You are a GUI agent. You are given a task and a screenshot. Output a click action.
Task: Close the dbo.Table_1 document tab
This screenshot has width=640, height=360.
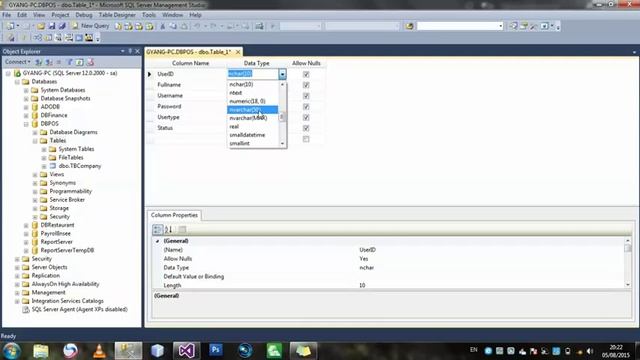tap(238, 52)
